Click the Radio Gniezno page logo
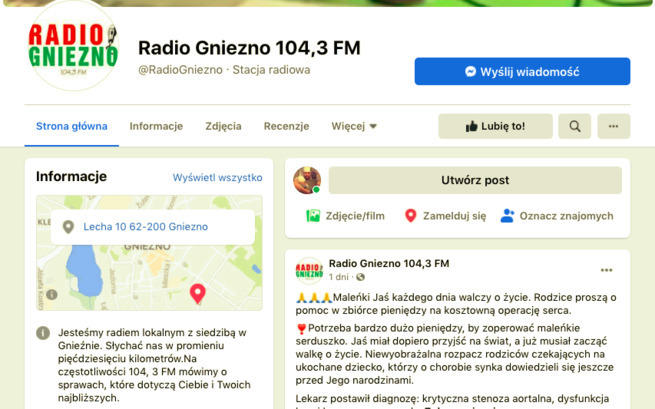This screenshot has width=655, height=409. tap(72, 47)
